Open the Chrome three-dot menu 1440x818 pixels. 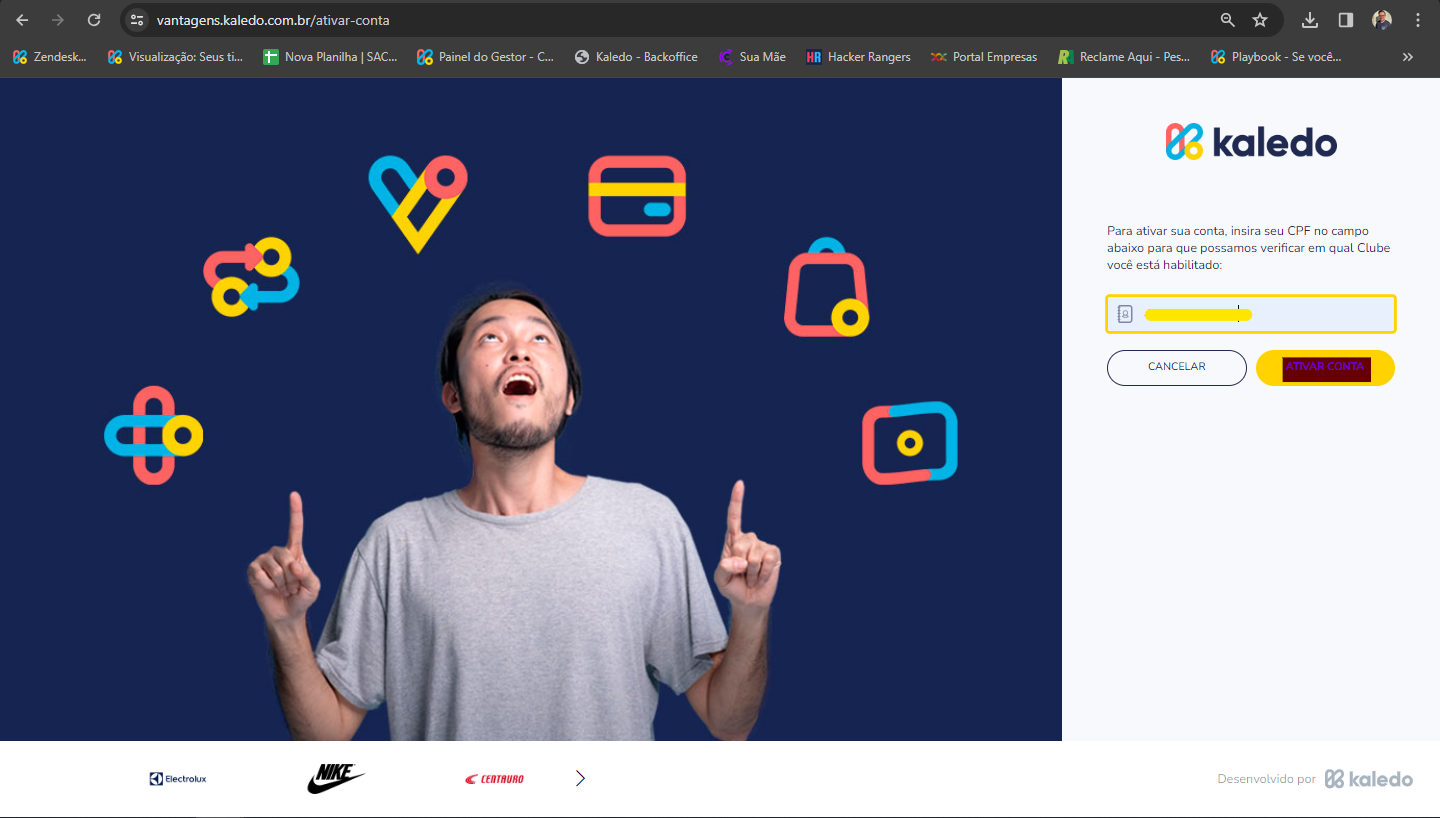pyautogui.click(x=1418, y=20)
